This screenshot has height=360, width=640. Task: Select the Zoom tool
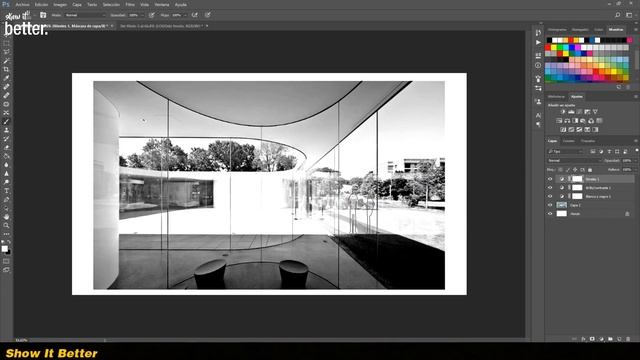coord(6,225)
